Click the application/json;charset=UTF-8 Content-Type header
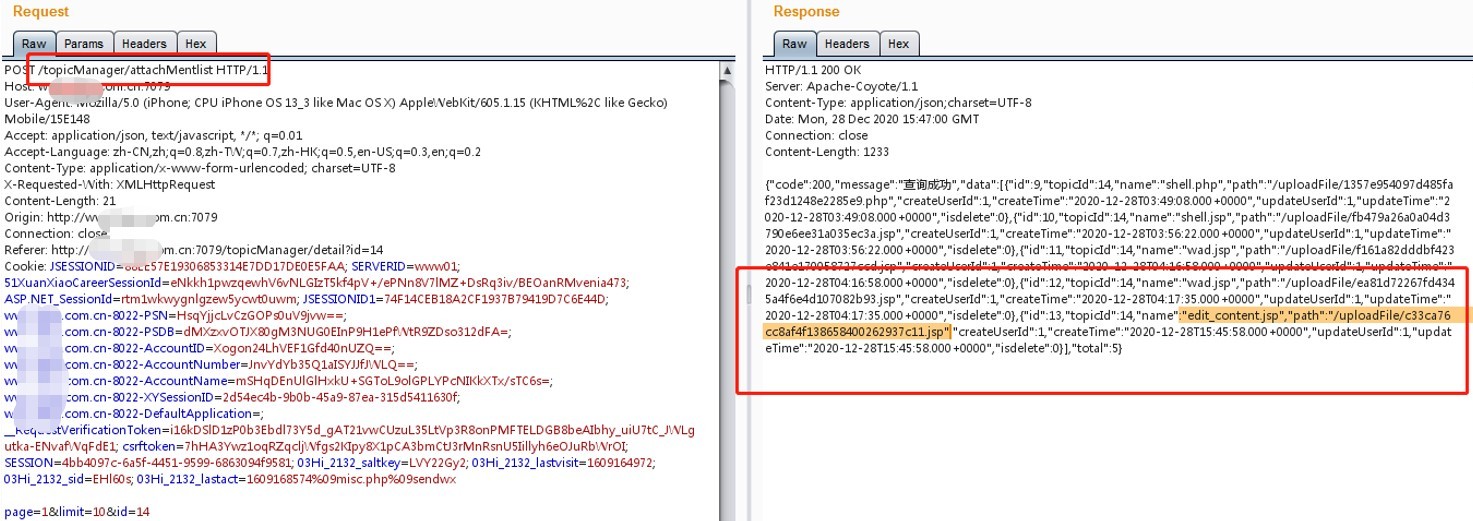Image resolution: width=1473 pixels, height=521 pixels. (898, 102)
